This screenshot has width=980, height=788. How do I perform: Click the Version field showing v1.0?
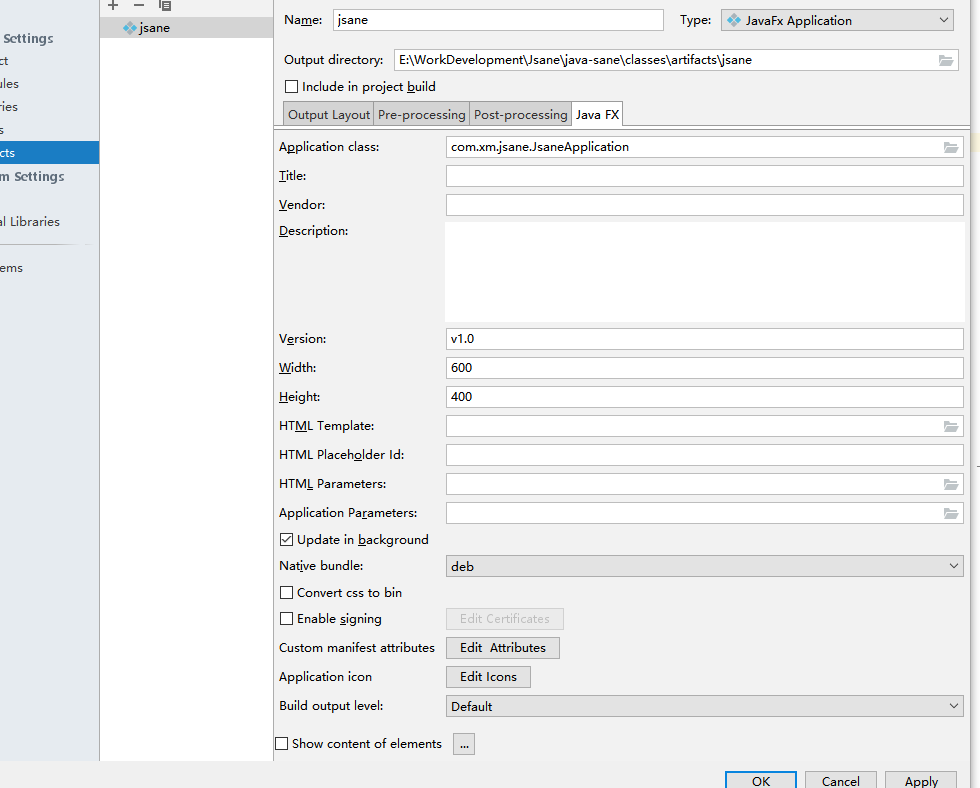[704, 339]
